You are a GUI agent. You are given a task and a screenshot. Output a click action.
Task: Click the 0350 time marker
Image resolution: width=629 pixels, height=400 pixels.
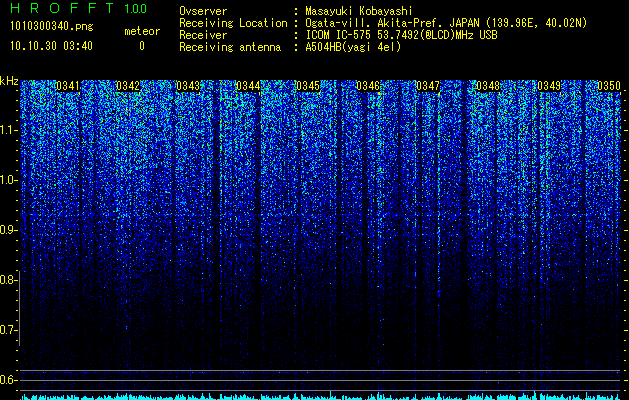point(609,86)
